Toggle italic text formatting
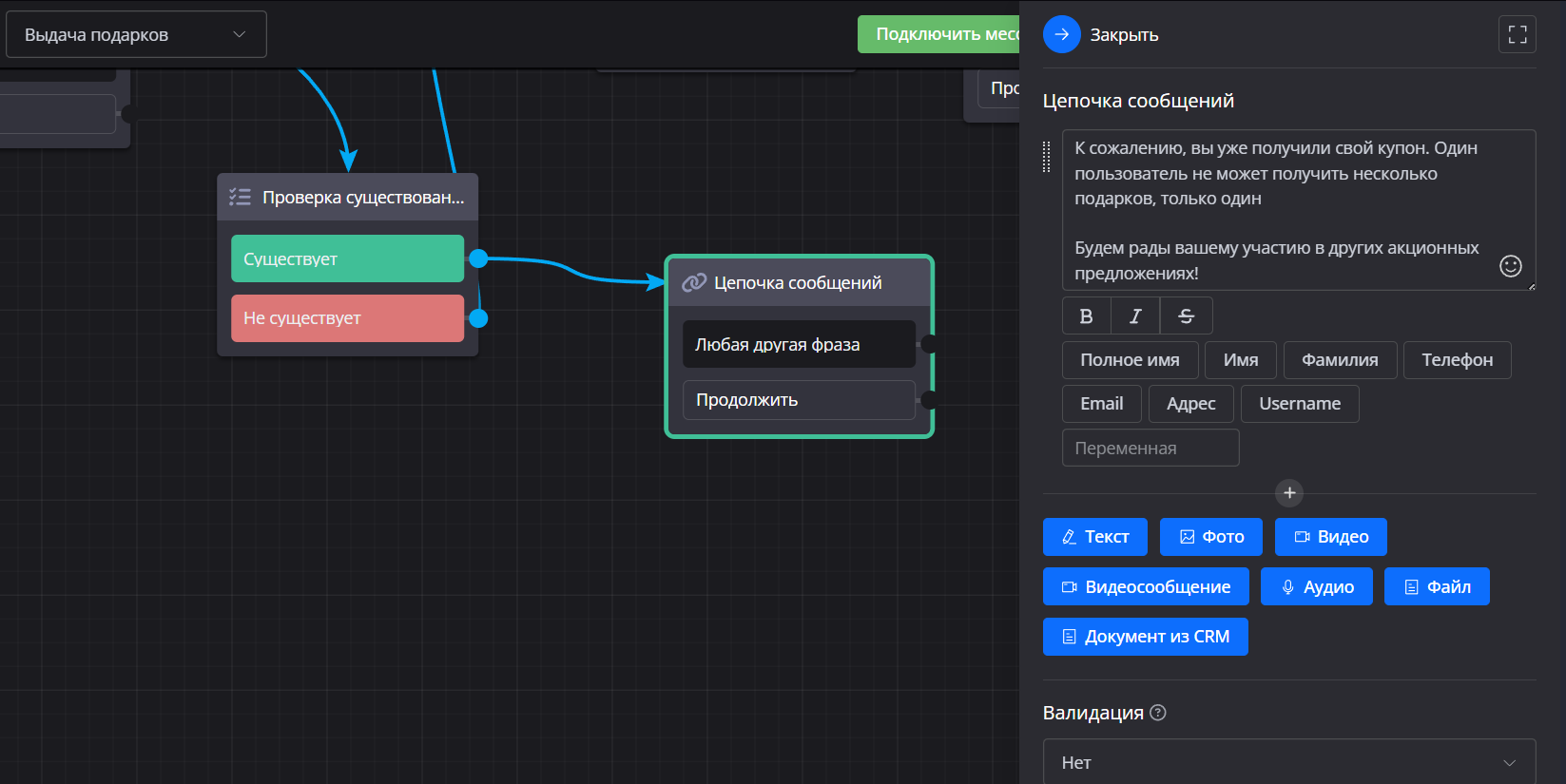This screenshot has height=784, width=1566. pos(1135,316)
